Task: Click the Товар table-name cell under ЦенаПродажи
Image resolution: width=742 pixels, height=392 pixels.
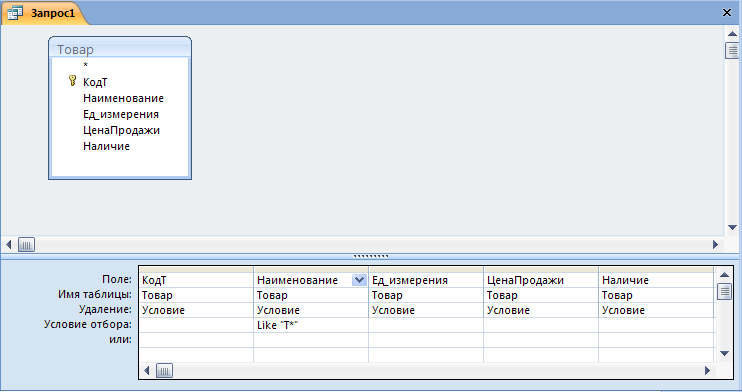Action: [541, 295]
